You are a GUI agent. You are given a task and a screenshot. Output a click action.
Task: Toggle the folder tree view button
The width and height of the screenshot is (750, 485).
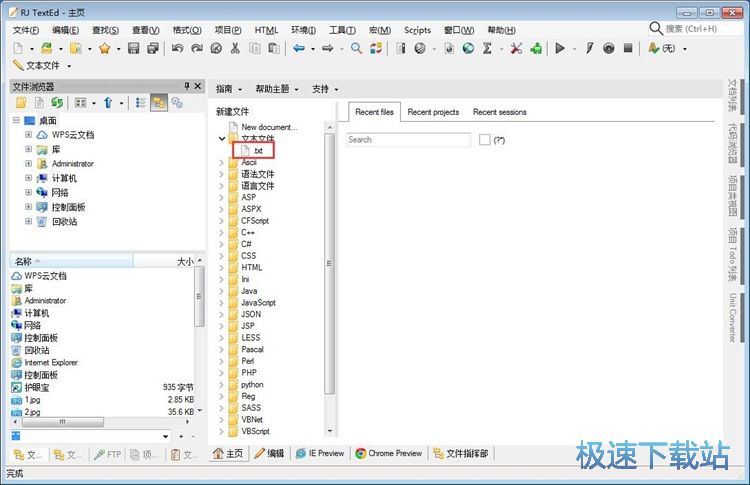pyautogui.click(x=159, y=103)
